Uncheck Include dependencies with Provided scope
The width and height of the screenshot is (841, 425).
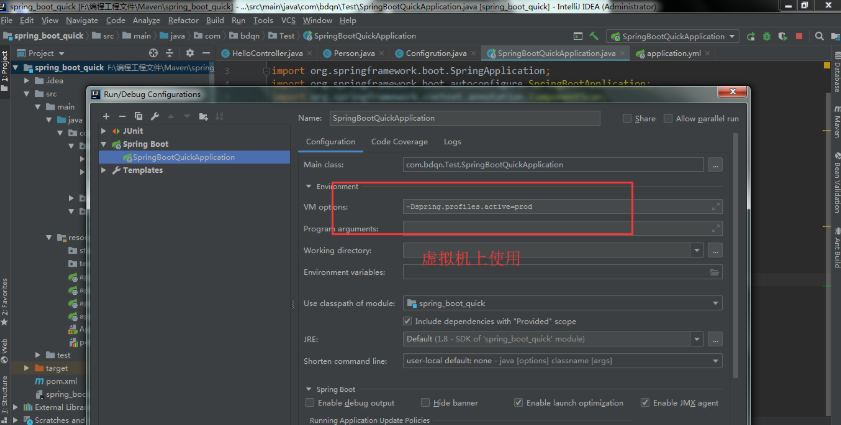pyautogui.click(x=408, y=321)
